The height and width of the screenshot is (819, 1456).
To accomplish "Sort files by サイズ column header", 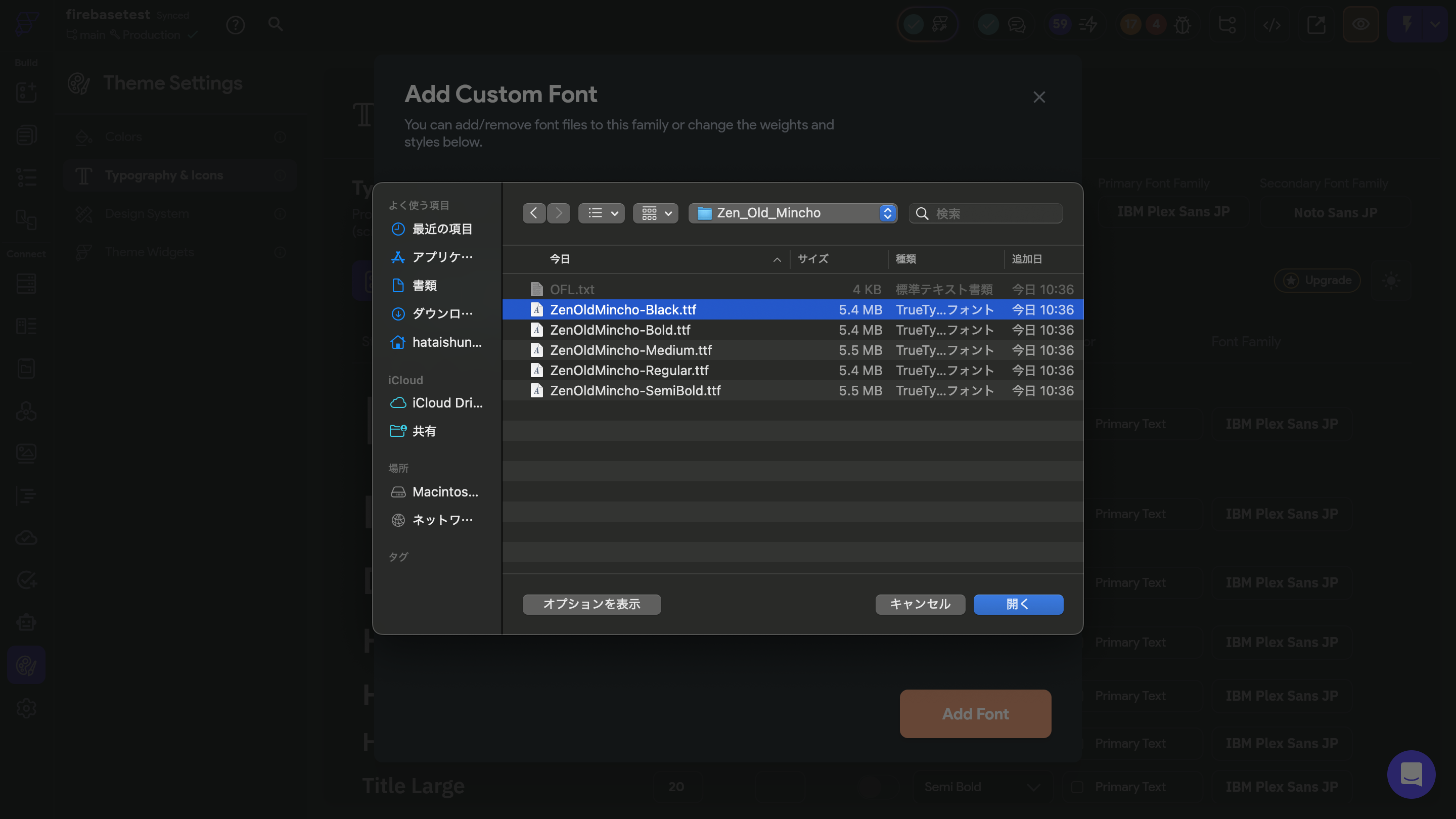I will [x=813, y=259].
